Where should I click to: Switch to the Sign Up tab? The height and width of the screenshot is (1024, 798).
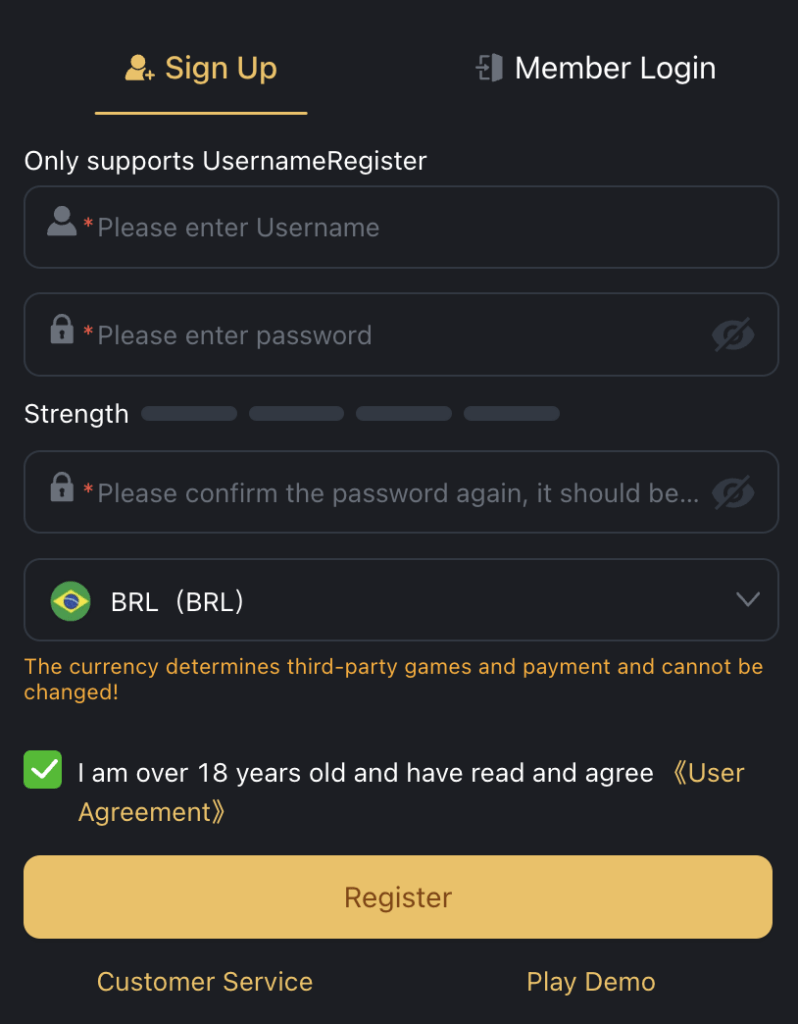pos(201,69)
